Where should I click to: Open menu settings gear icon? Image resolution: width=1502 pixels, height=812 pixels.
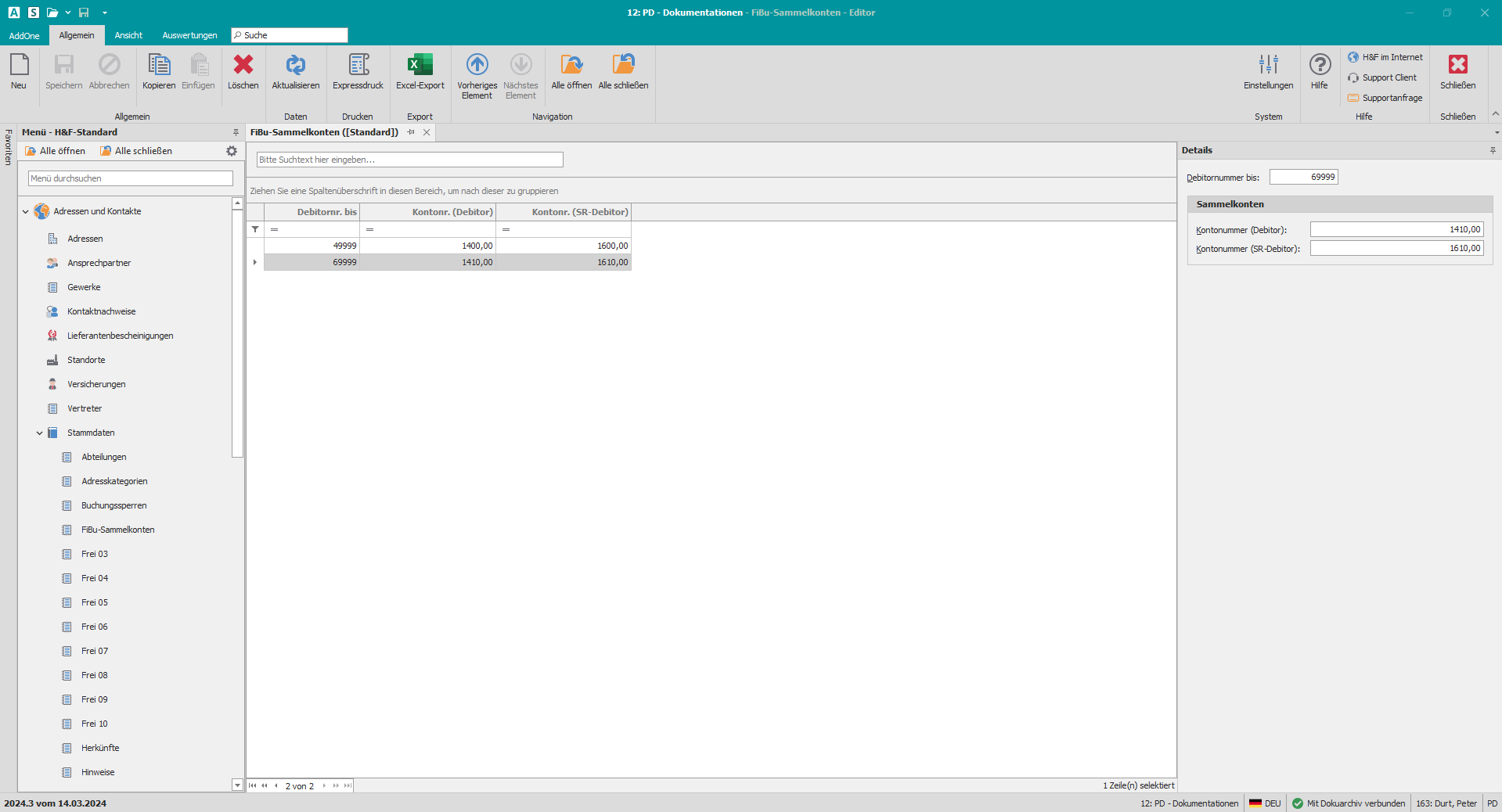coord(232,151)
